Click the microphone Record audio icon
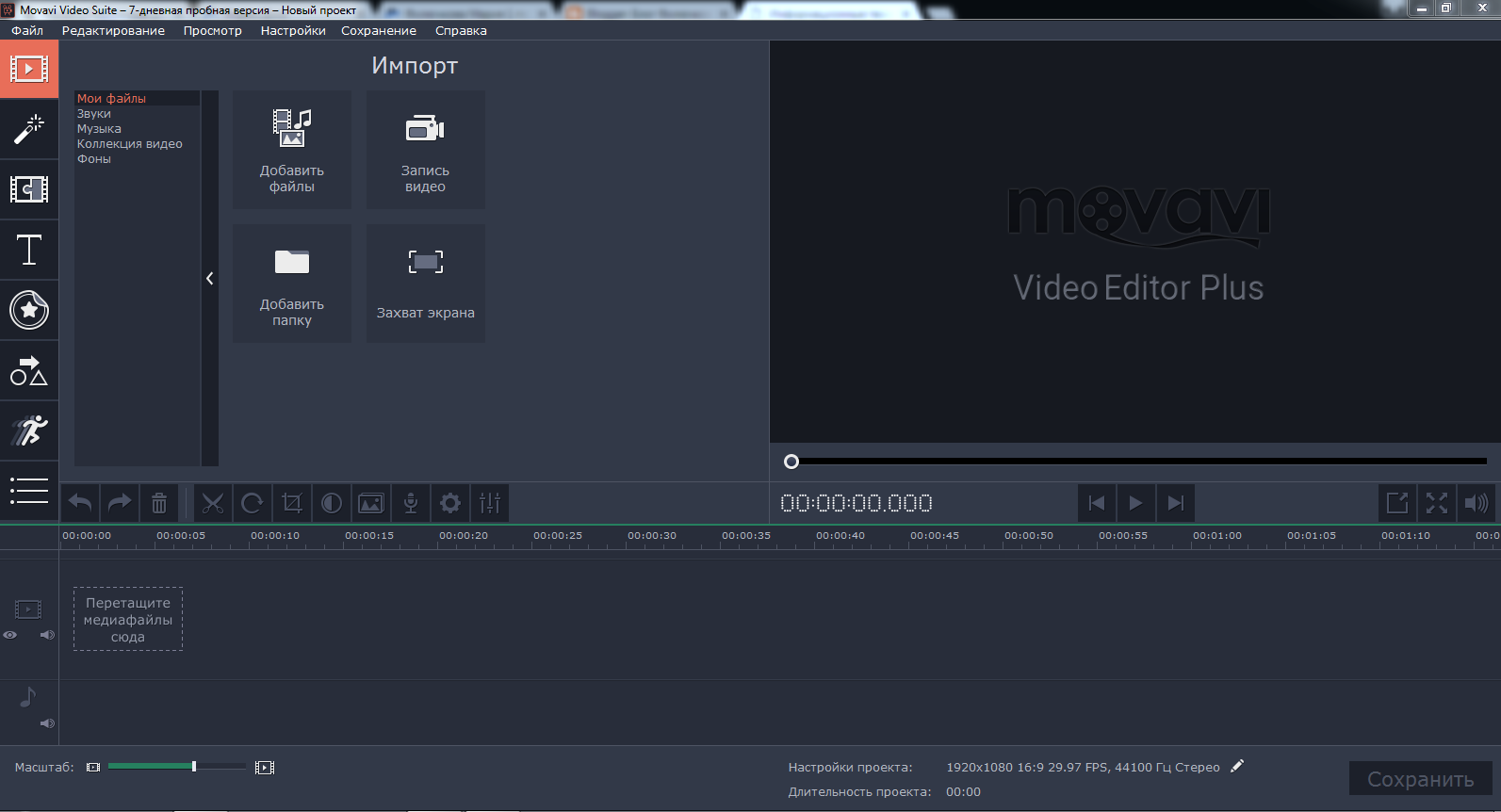The height and width of the screenshot is (812, 1501). [x=411, y=503]
